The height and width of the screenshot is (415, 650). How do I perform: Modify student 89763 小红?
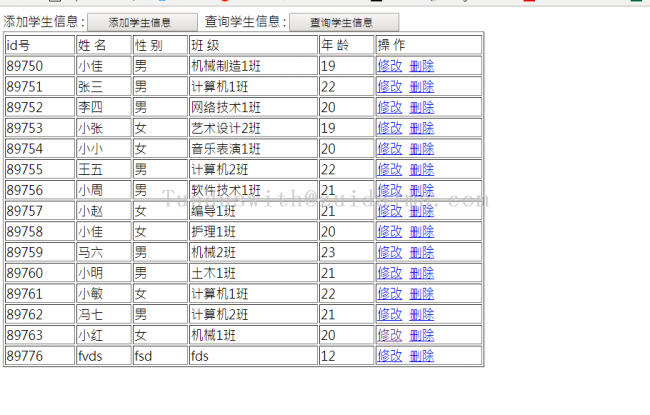tap(389, 335)
